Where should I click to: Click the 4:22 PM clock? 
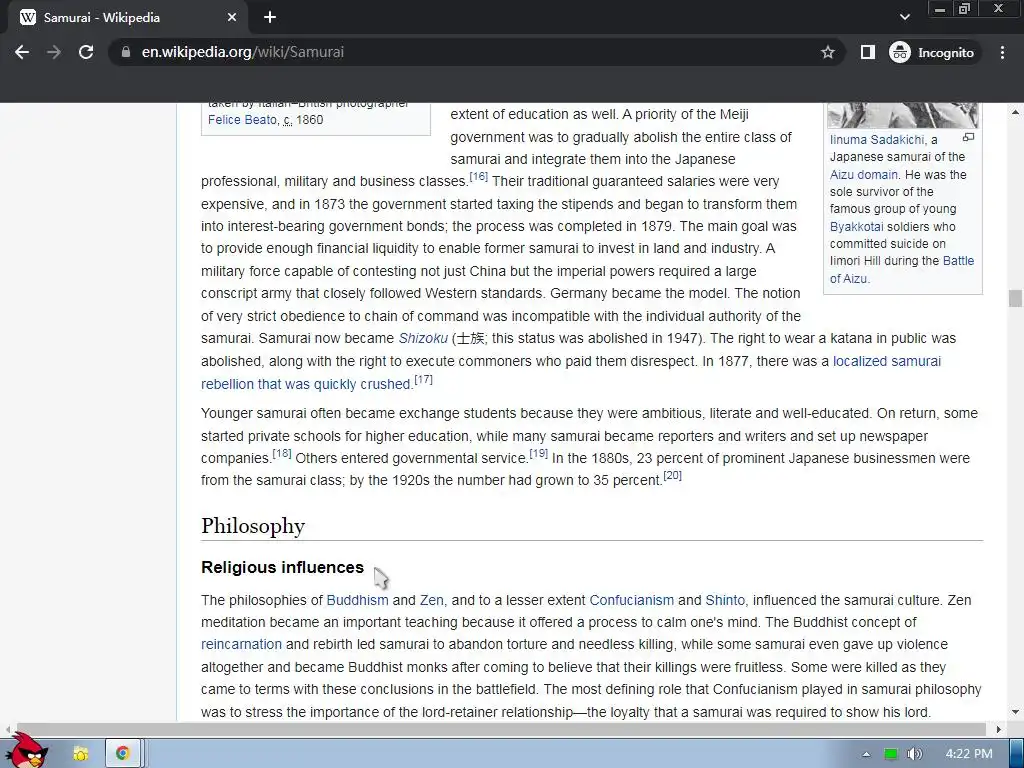tap(968, 754)
